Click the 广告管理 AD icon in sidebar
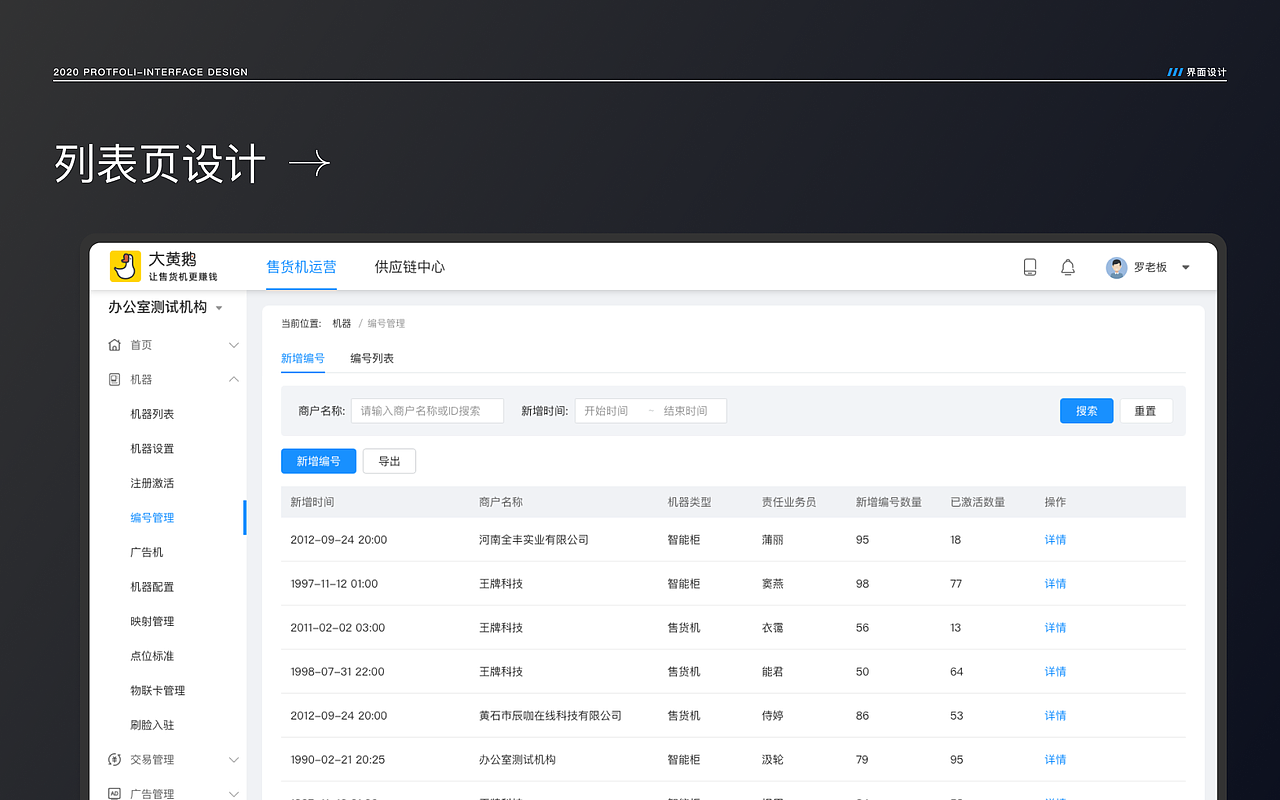This screenshot has width=1280, height=800. point(114,794)
